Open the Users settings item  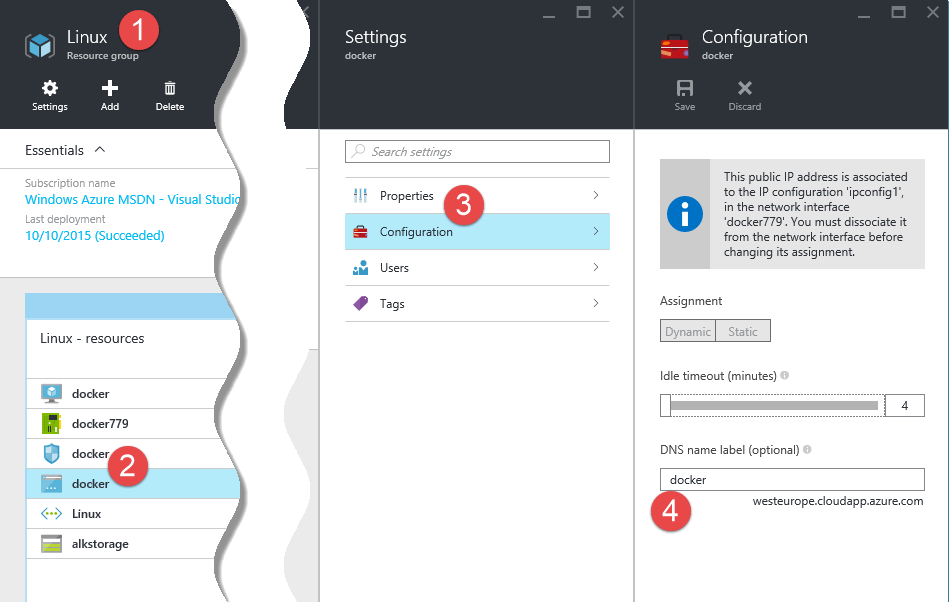click(477, 267)
